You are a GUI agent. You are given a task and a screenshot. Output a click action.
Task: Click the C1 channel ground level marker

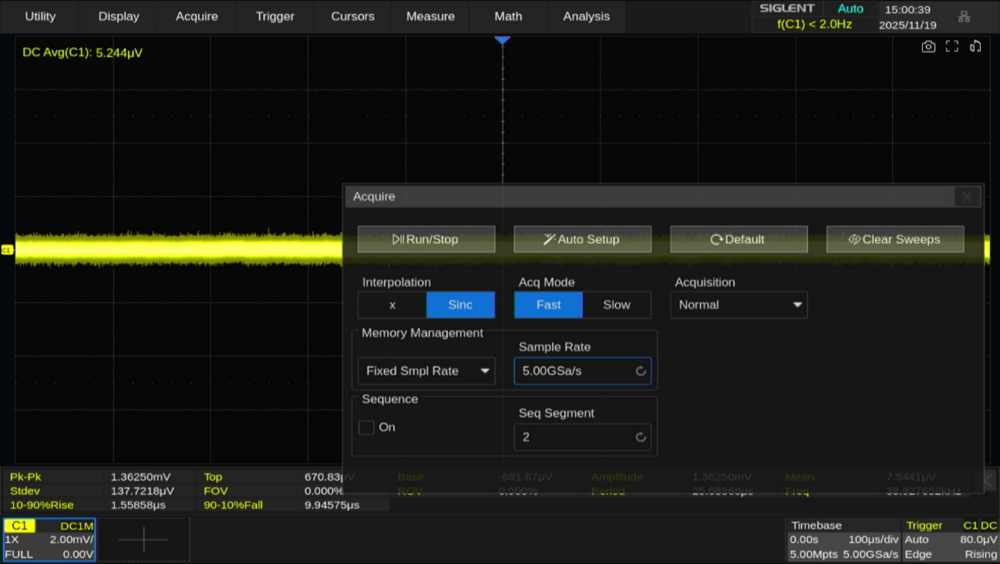pos(7,249)
